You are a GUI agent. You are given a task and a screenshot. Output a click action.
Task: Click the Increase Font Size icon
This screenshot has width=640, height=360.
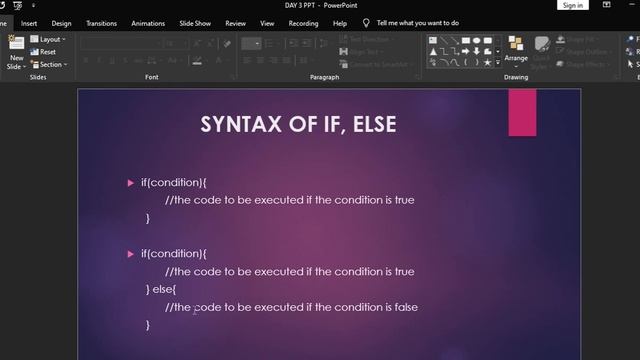click(x=197, y=43)
